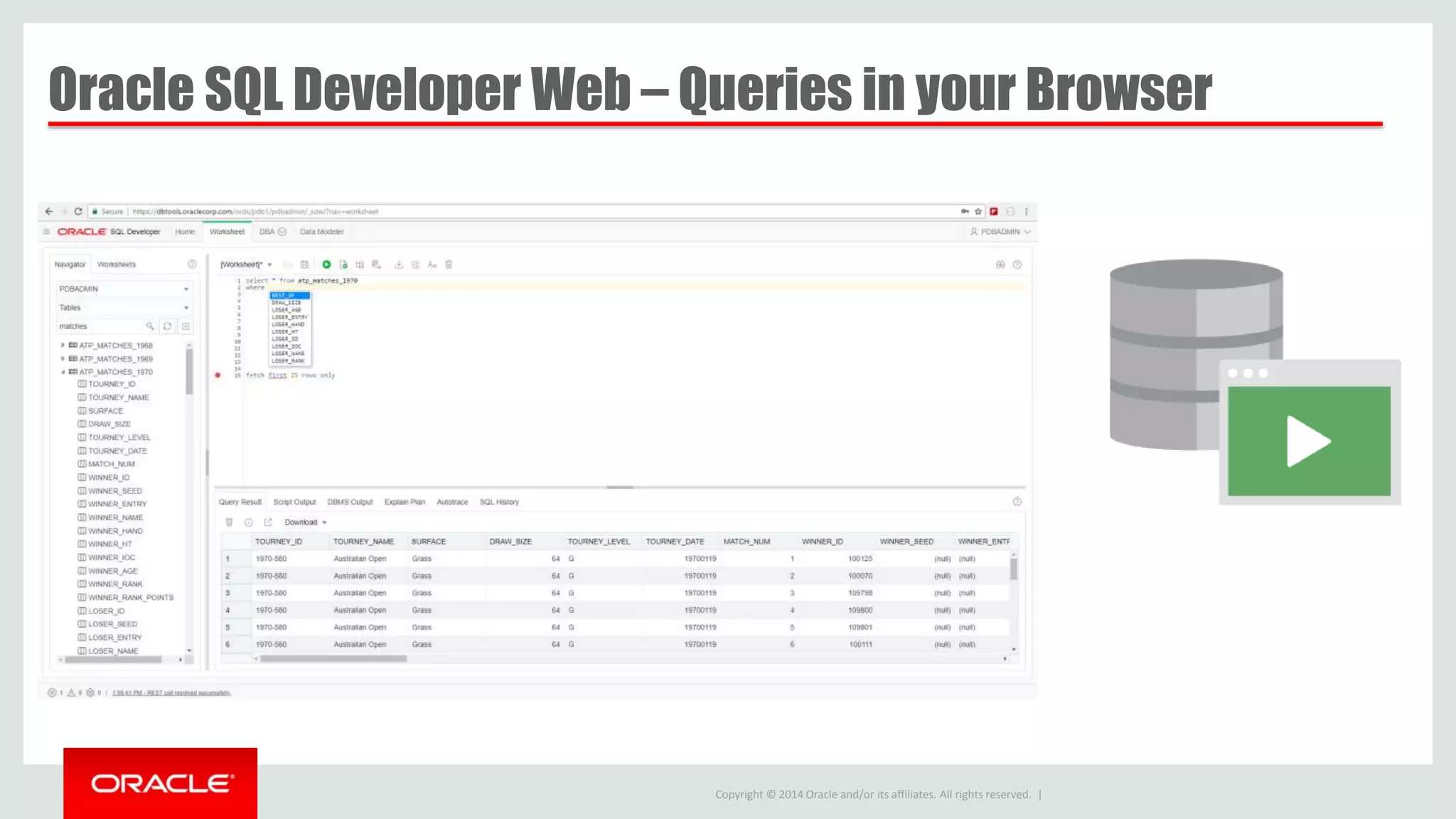Delete query result with trash icon
The image size is (1456, 819).
click(229, 523)
